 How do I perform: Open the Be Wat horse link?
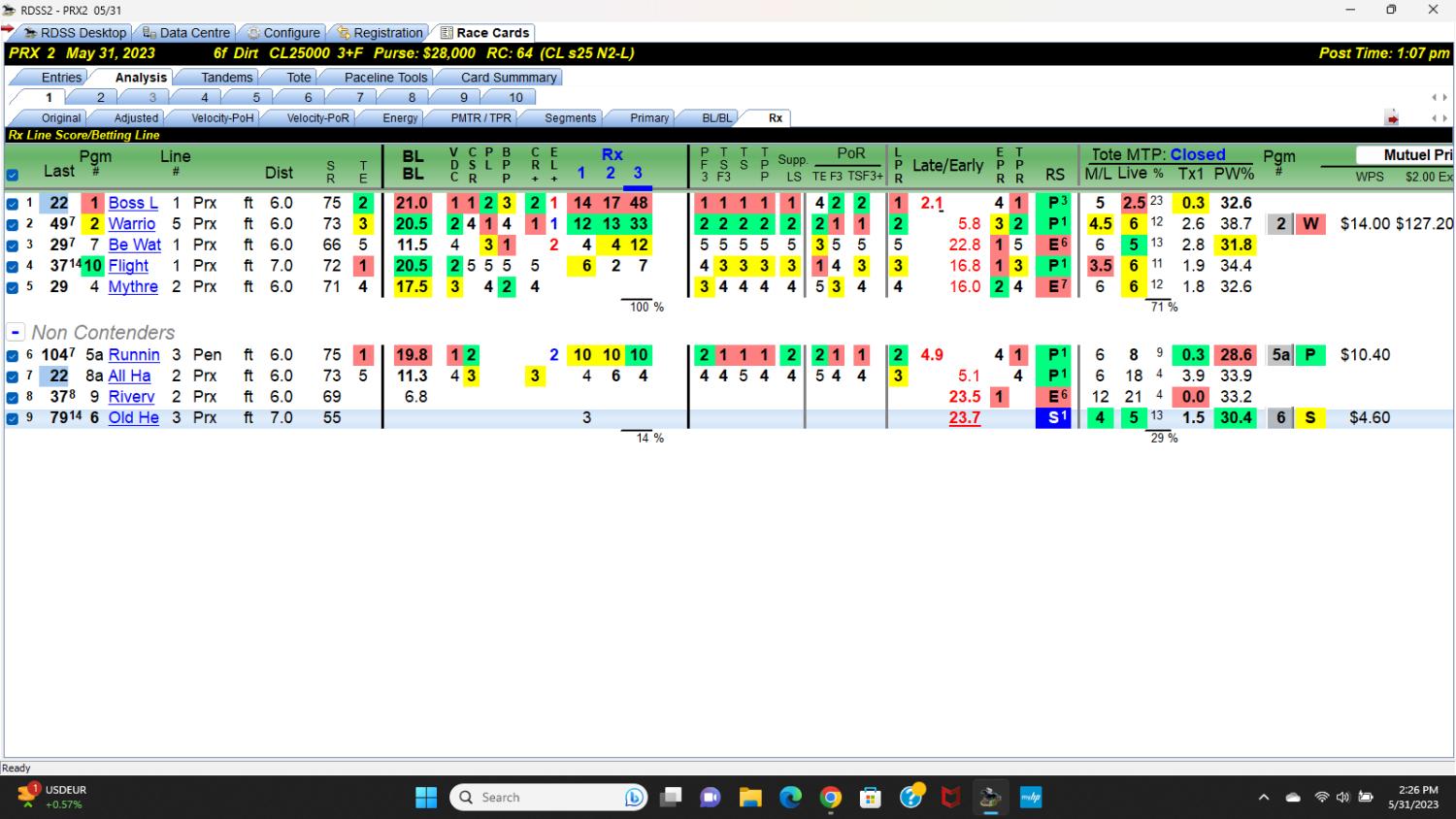[x=135, y=246]
